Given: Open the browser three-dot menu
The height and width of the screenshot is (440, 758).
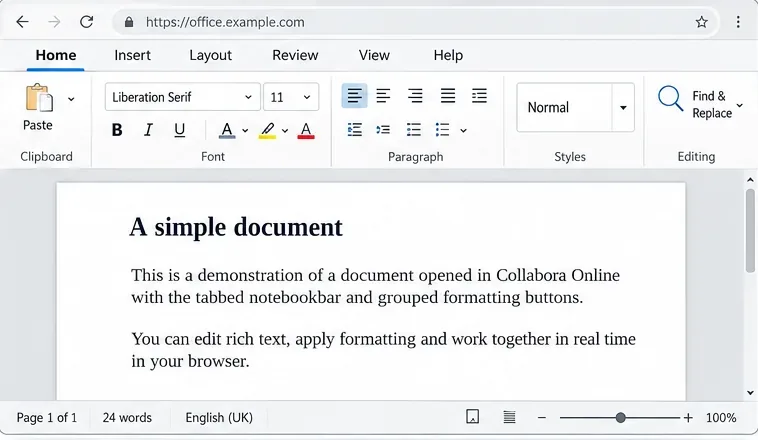Looking at the screenshot, I should point(738,22).
